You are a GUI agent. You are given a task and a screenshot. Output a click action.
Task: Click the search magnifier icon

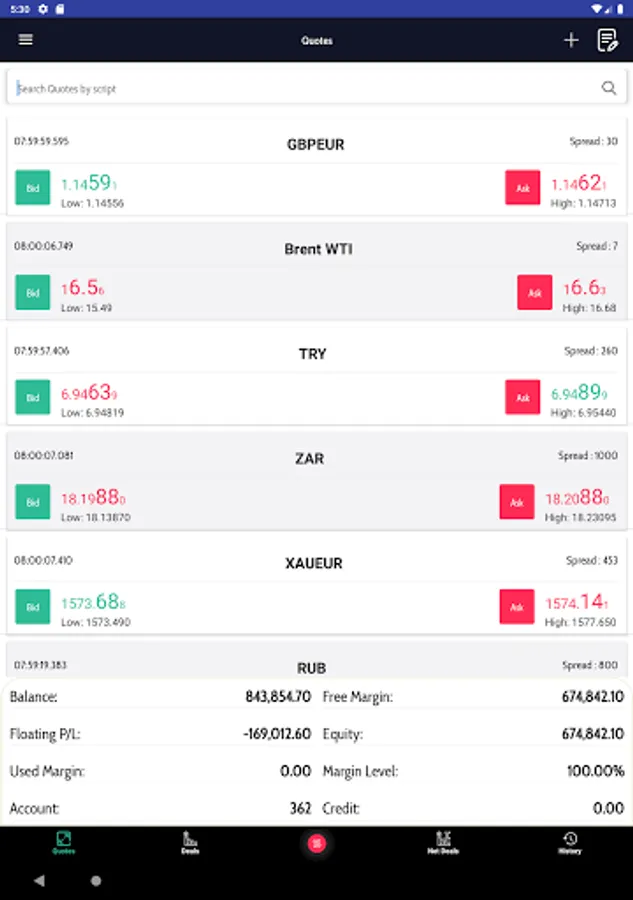(609, 88)
